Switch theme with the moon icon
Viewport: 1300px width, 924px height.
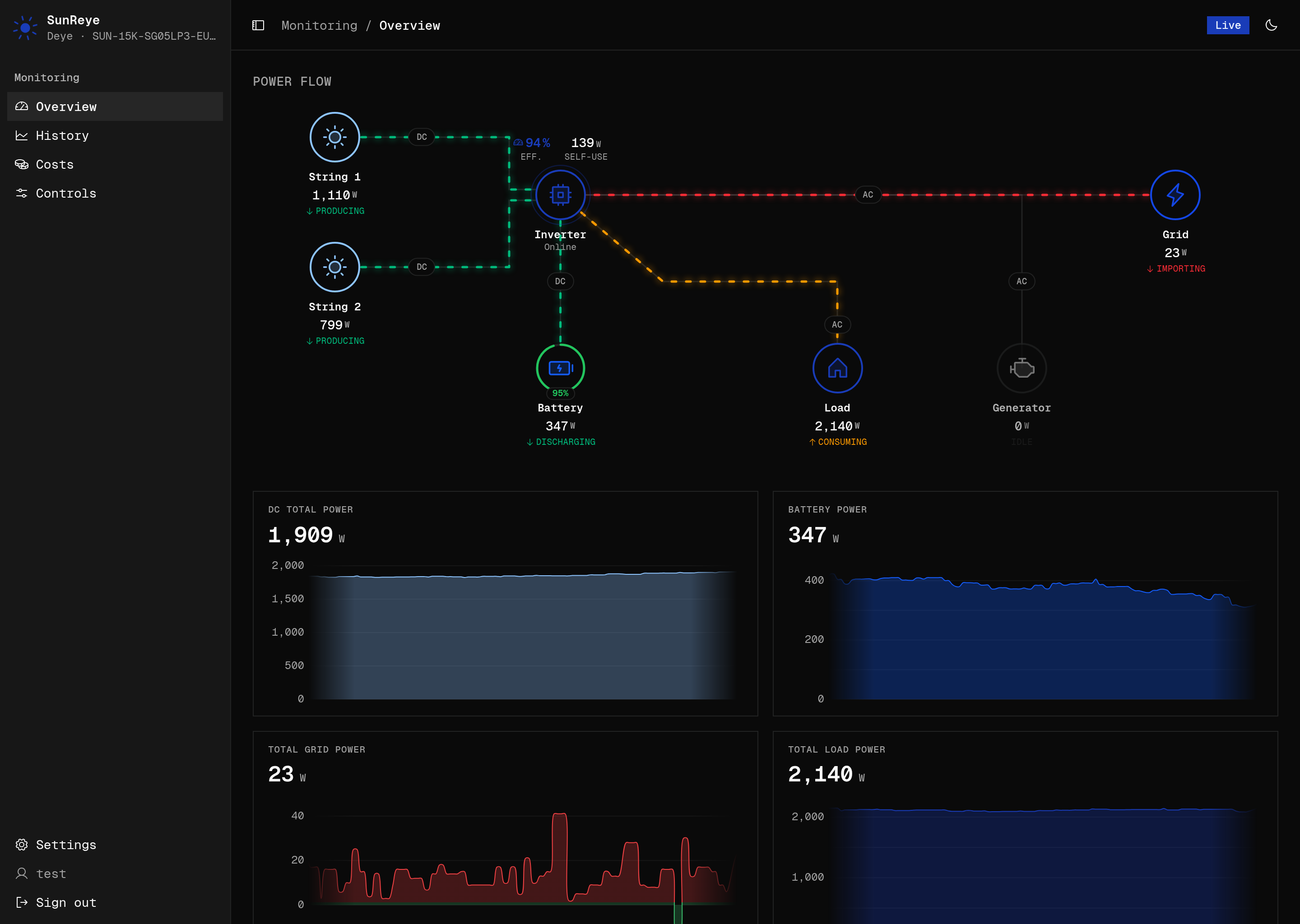1271,25
